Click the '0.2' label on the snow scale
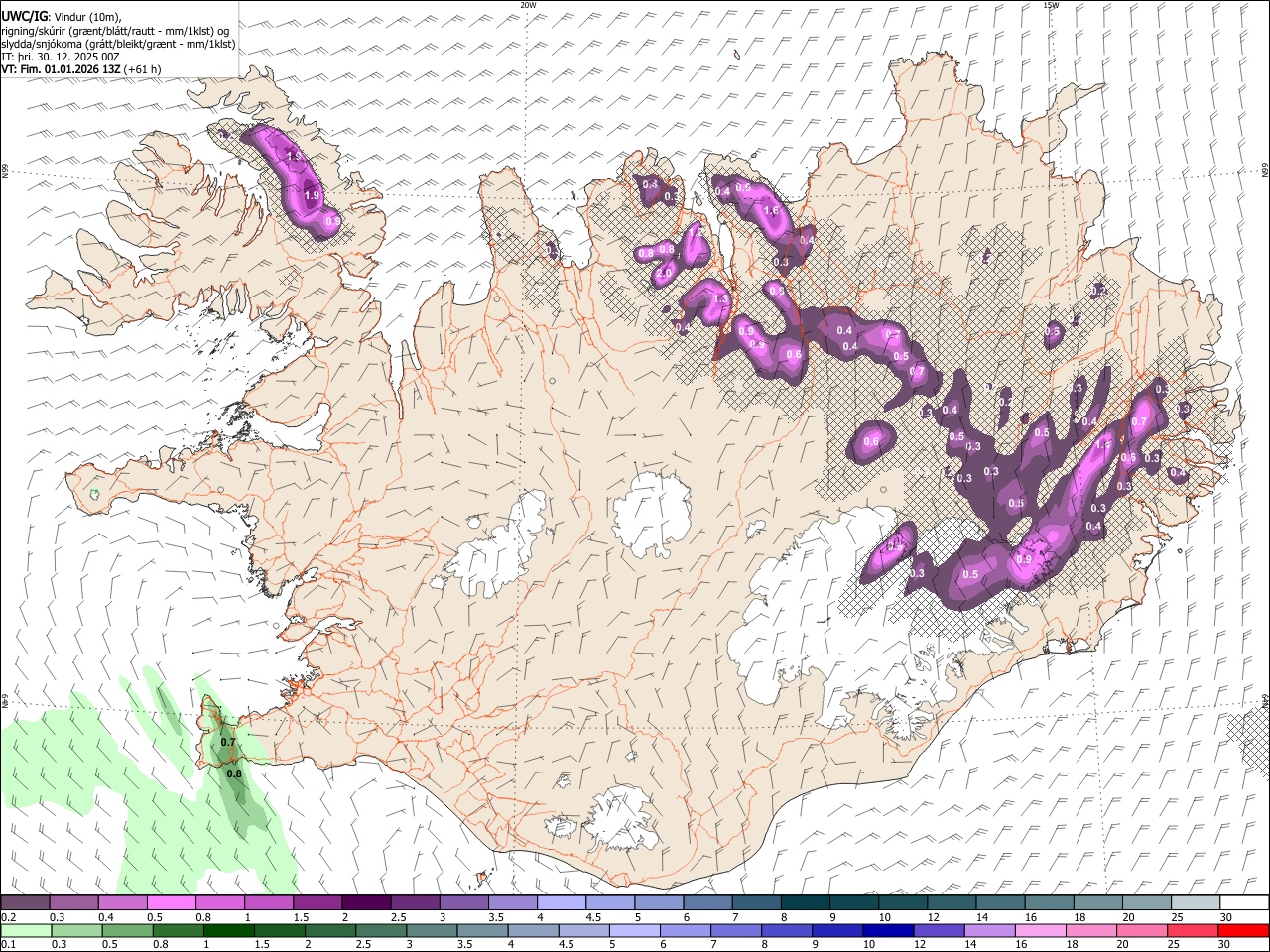Image resolution: width=1270 pixels, height=952 pixels. [9, 917]
